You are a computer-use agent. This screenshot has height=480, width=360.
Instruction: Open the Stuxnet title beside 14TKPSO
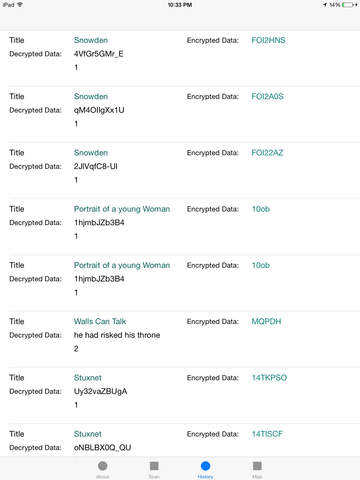[88, 378]
